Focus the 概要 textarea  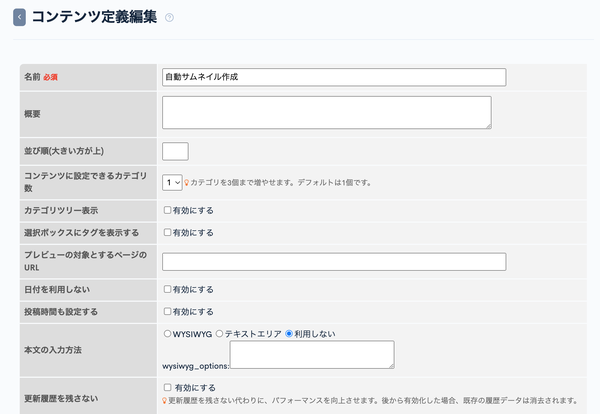pyautogui.click(x=327, y=112)
